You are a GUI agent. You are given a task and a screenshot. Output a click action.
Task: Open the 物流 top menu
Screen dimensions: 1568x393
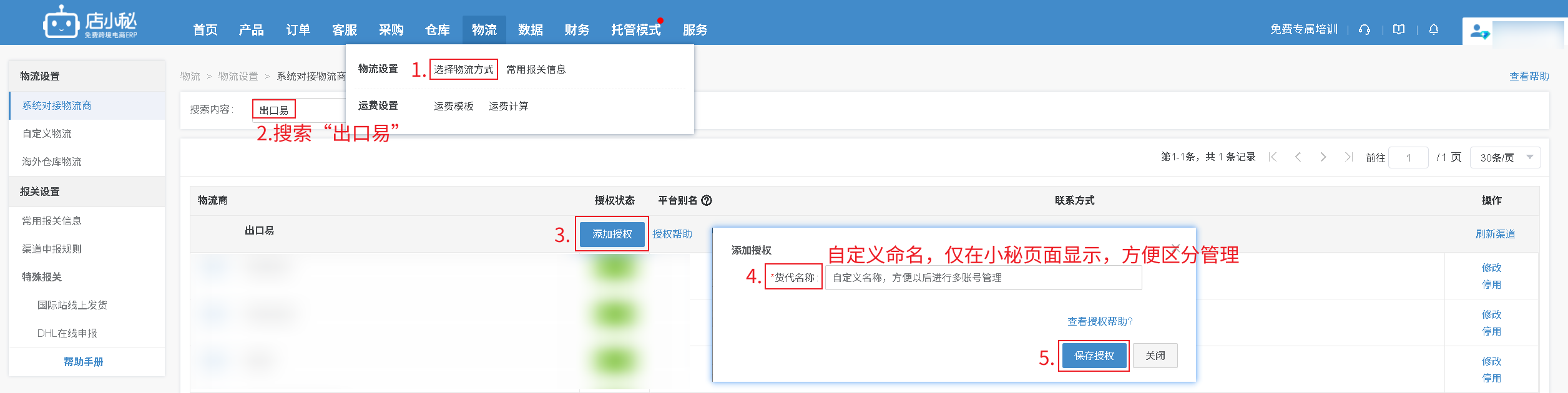click(x=484, y=30)
